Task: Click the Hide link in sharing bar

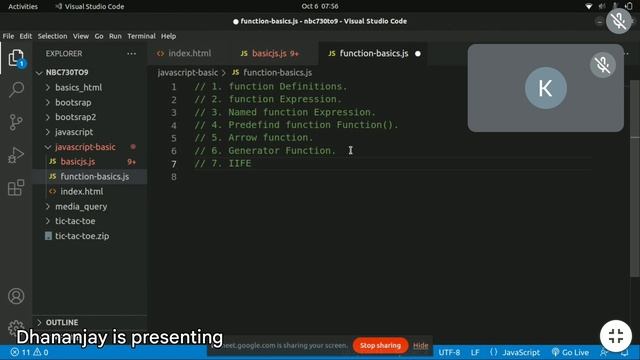Action: click(x=420, y=345)
